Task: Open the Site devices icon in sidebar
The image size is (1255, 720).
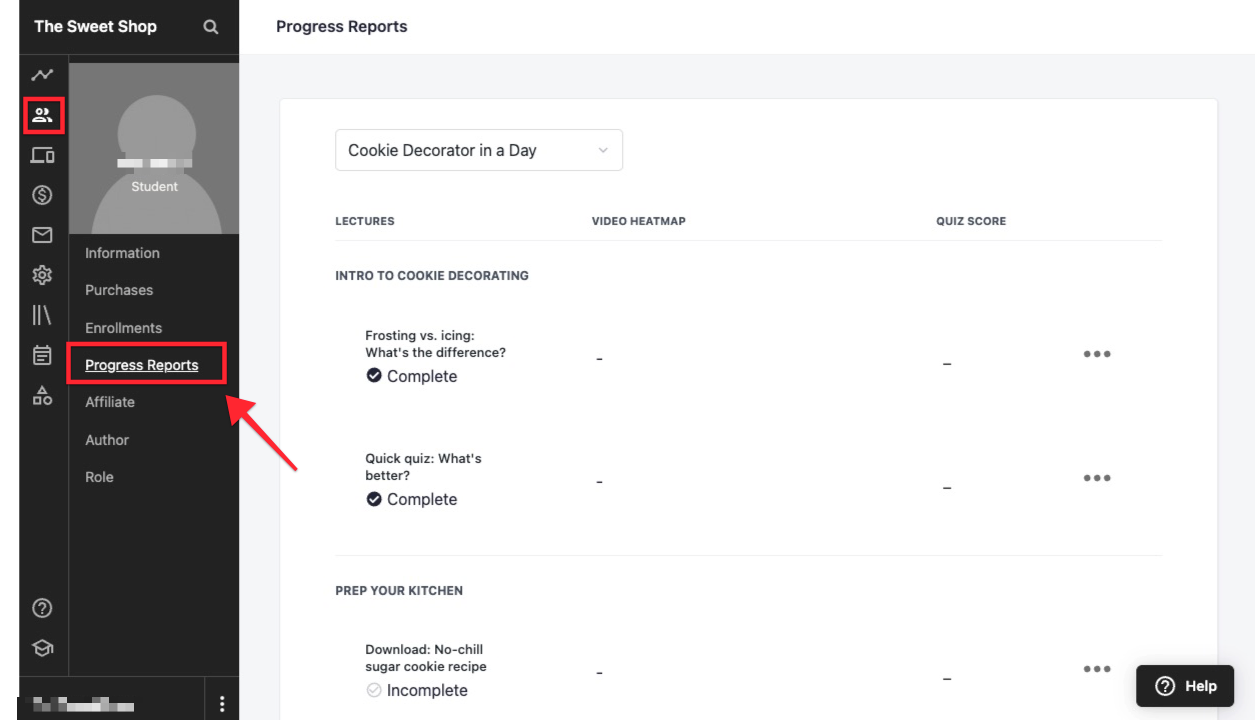Action: click(42, 155)
